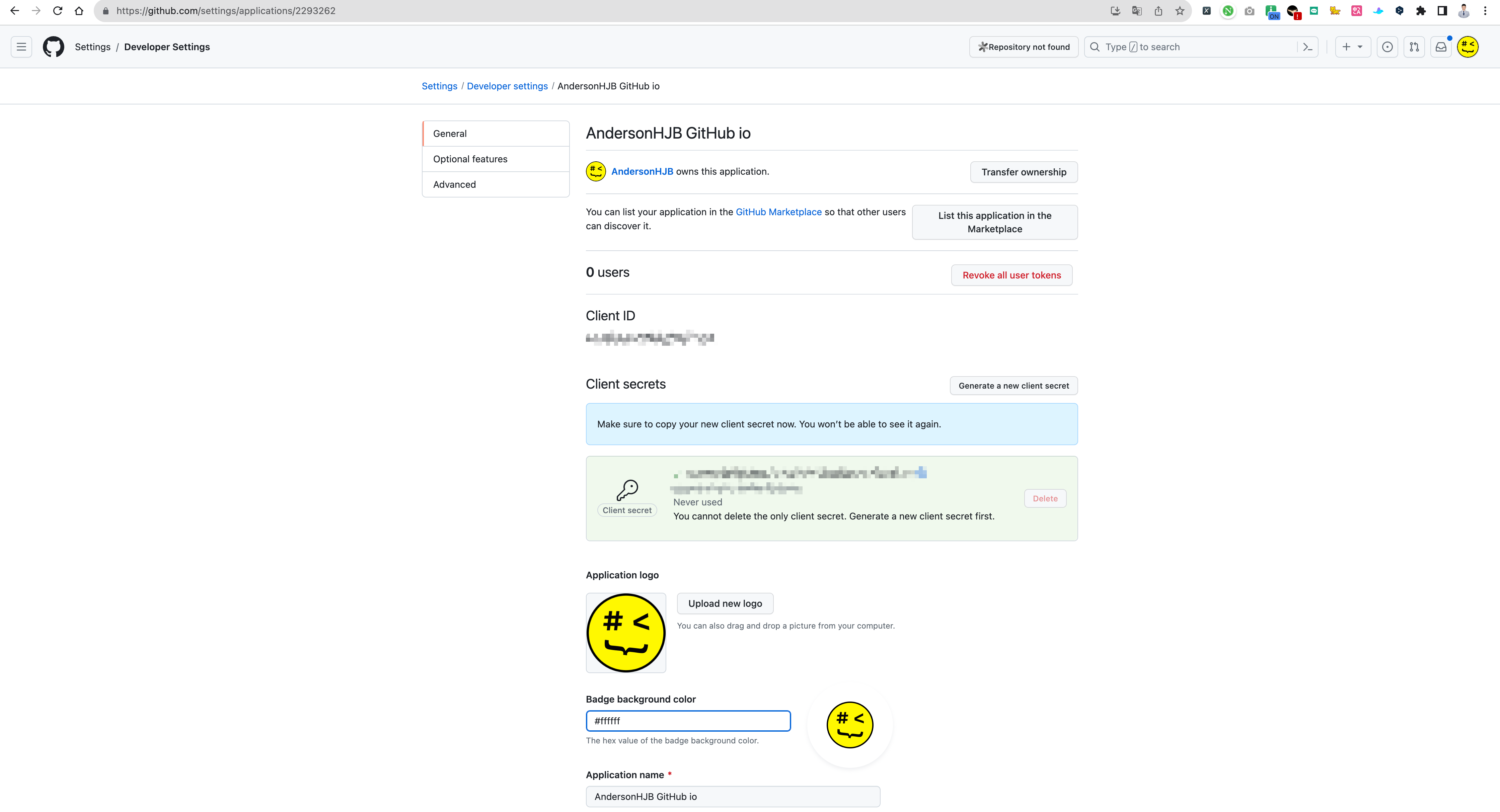The height and width of the screenshot is (812, 1500).
Task: Open the AndersonHJB owner profile link
Action: 642,171
